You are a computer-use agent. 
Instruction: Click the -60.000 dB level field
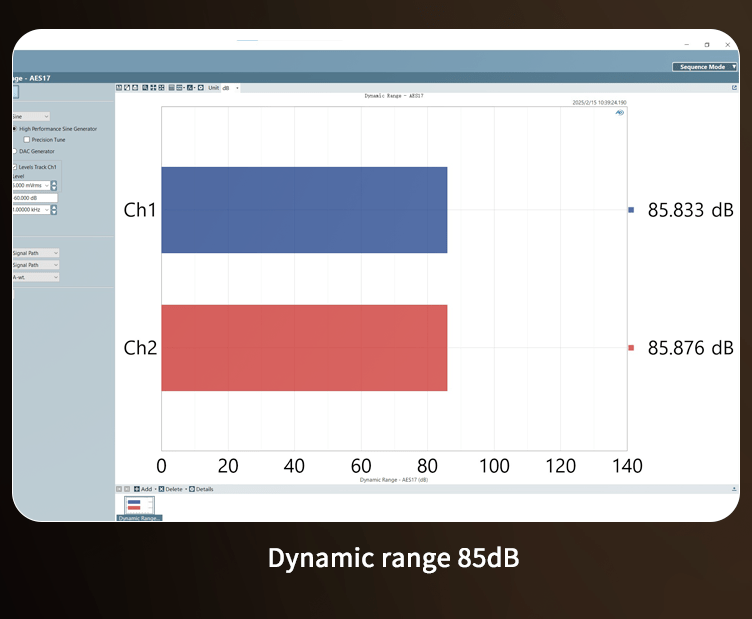pos(33,198)
